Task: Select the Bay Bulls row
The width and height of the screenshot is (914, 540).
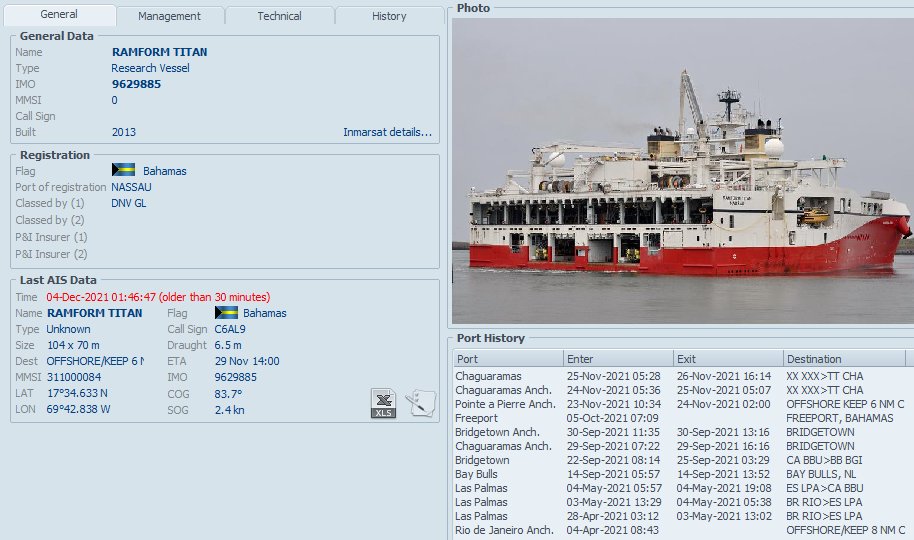Action: point(681,474)
